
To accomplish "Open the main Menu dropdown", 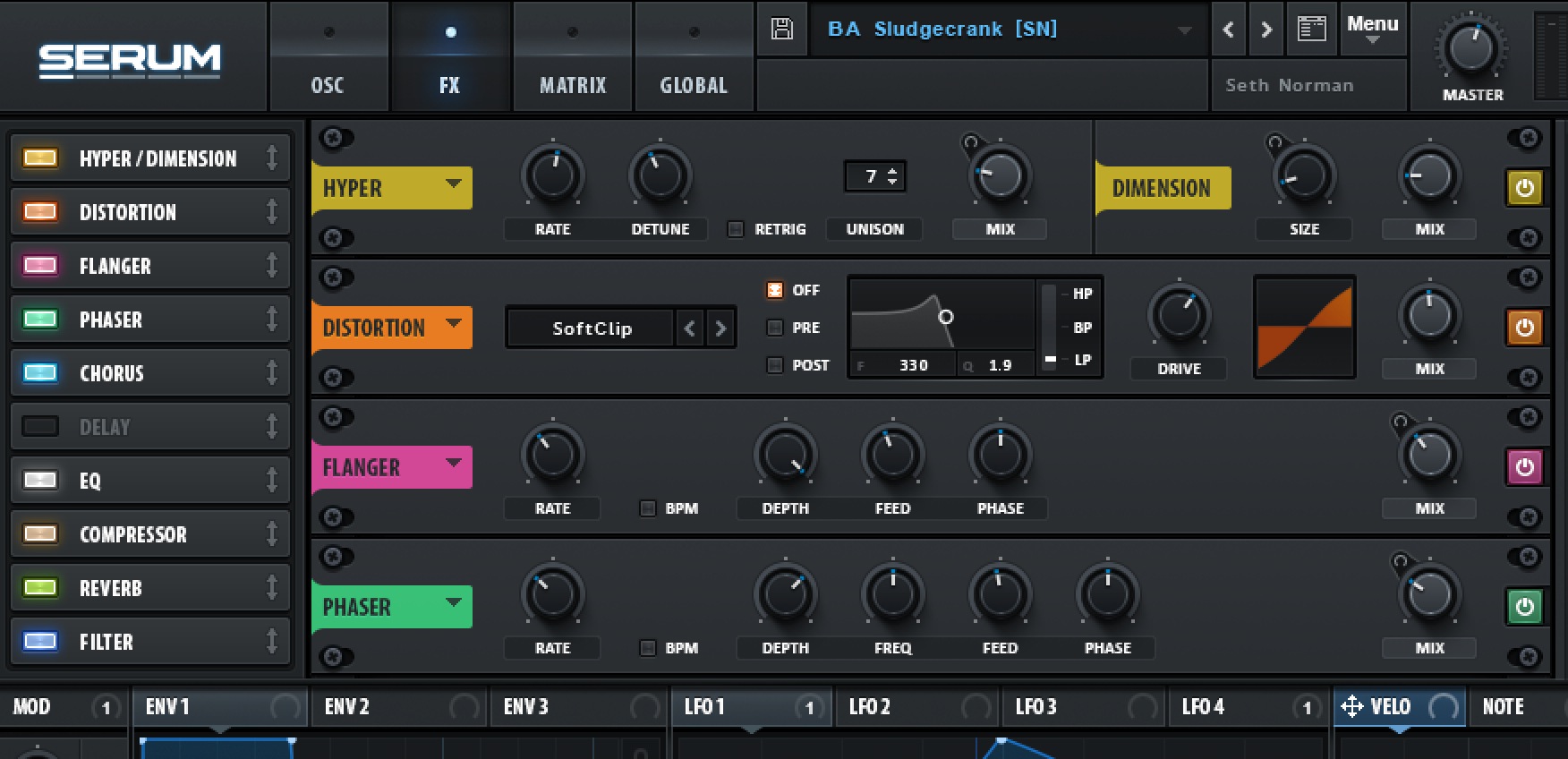I will pyautogui.click(x=1372, y=30).
